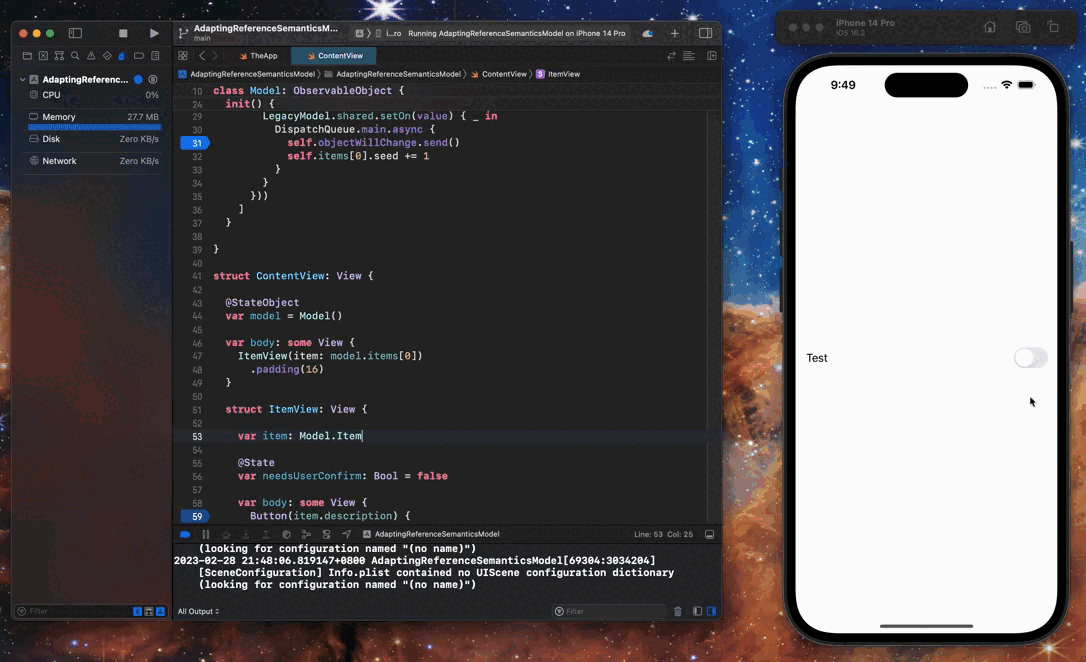1086x662 pixels.
Task: Open the Symbol navigator
Action: pos(59,55)
